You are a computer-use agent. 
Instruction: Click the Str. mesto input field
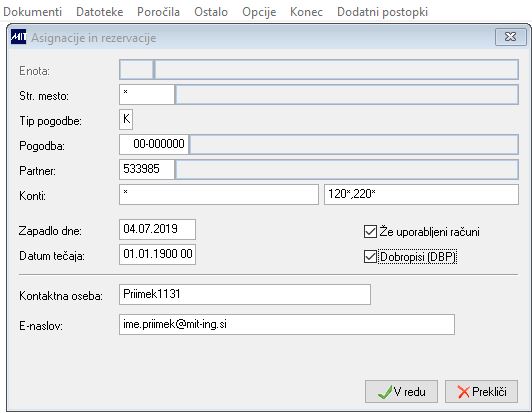[147, 94]
